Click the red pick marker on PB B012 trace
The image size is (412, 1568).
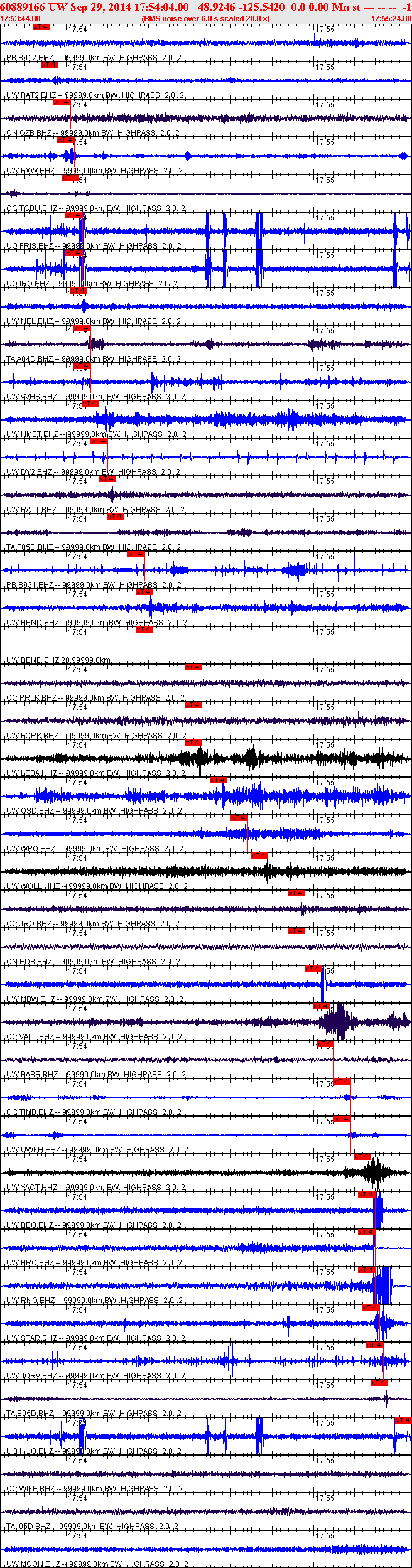41,27
